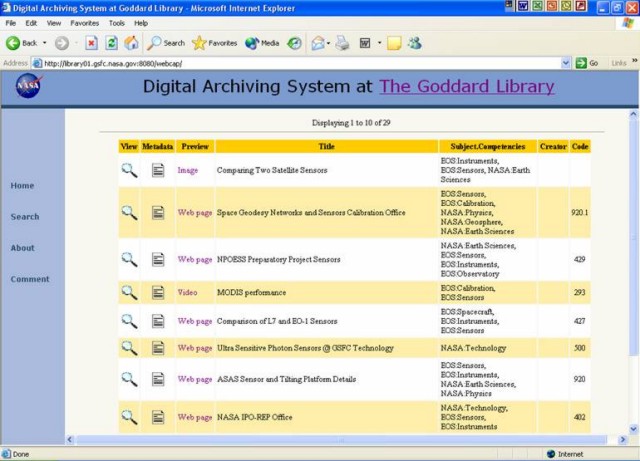Refresh the page using the toolbar icon
The width and height of the screenshot is (640, 461).
tap(111, 43)
